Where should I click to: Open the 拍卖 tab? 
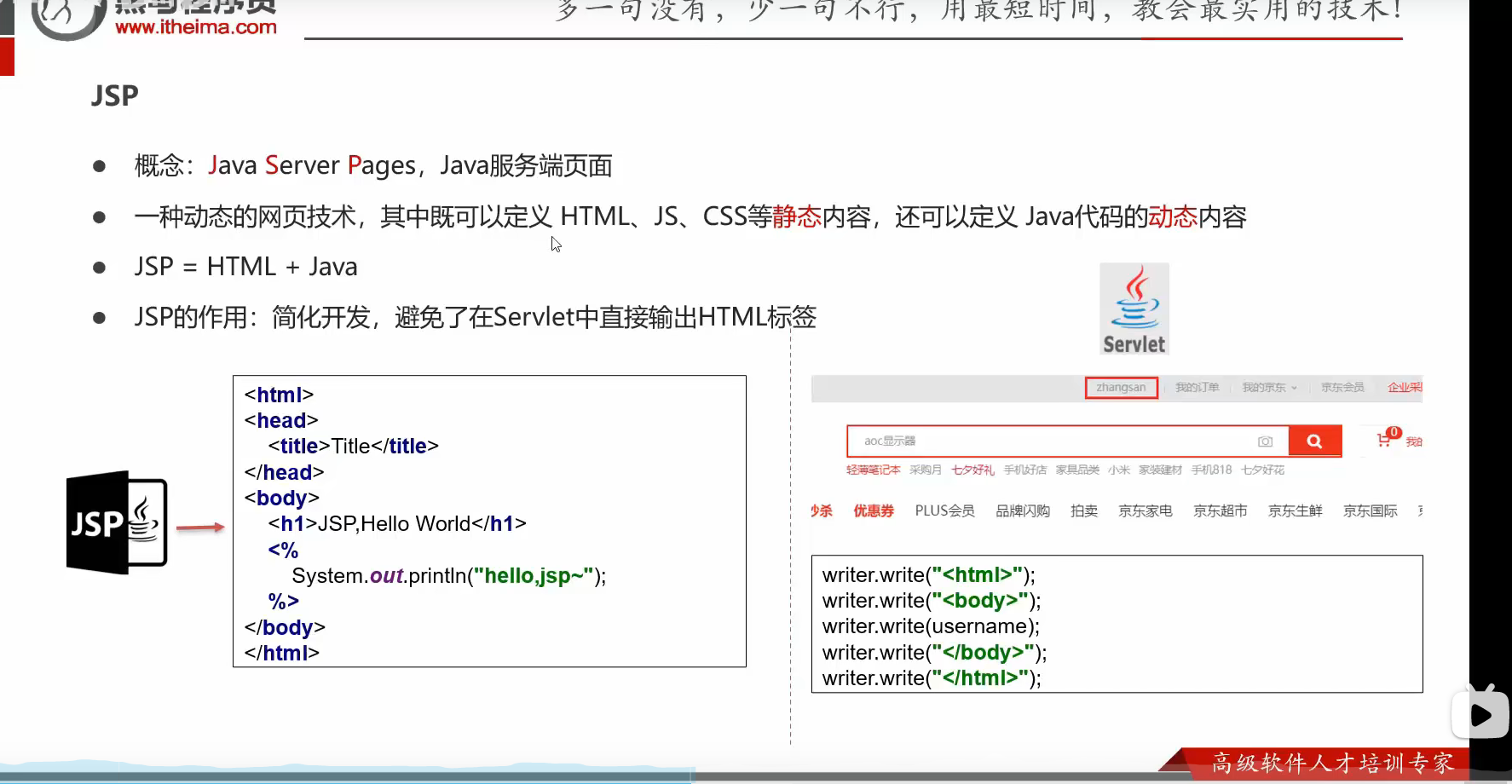(1084, 510)
